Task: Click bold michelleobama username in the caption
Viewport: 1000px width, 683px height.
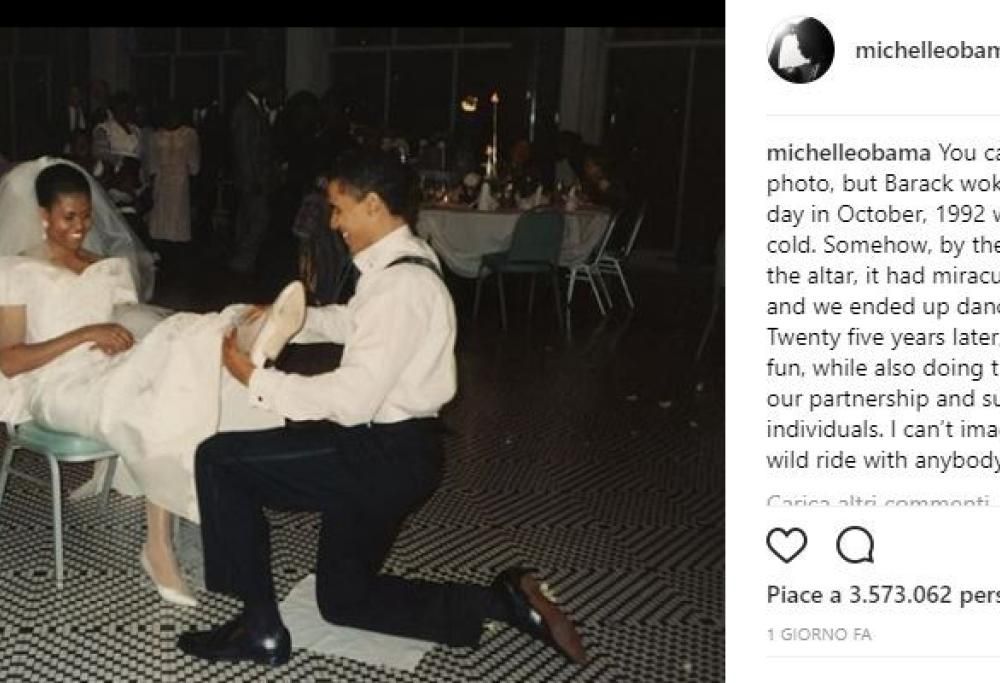Action: tap(849, 153)
